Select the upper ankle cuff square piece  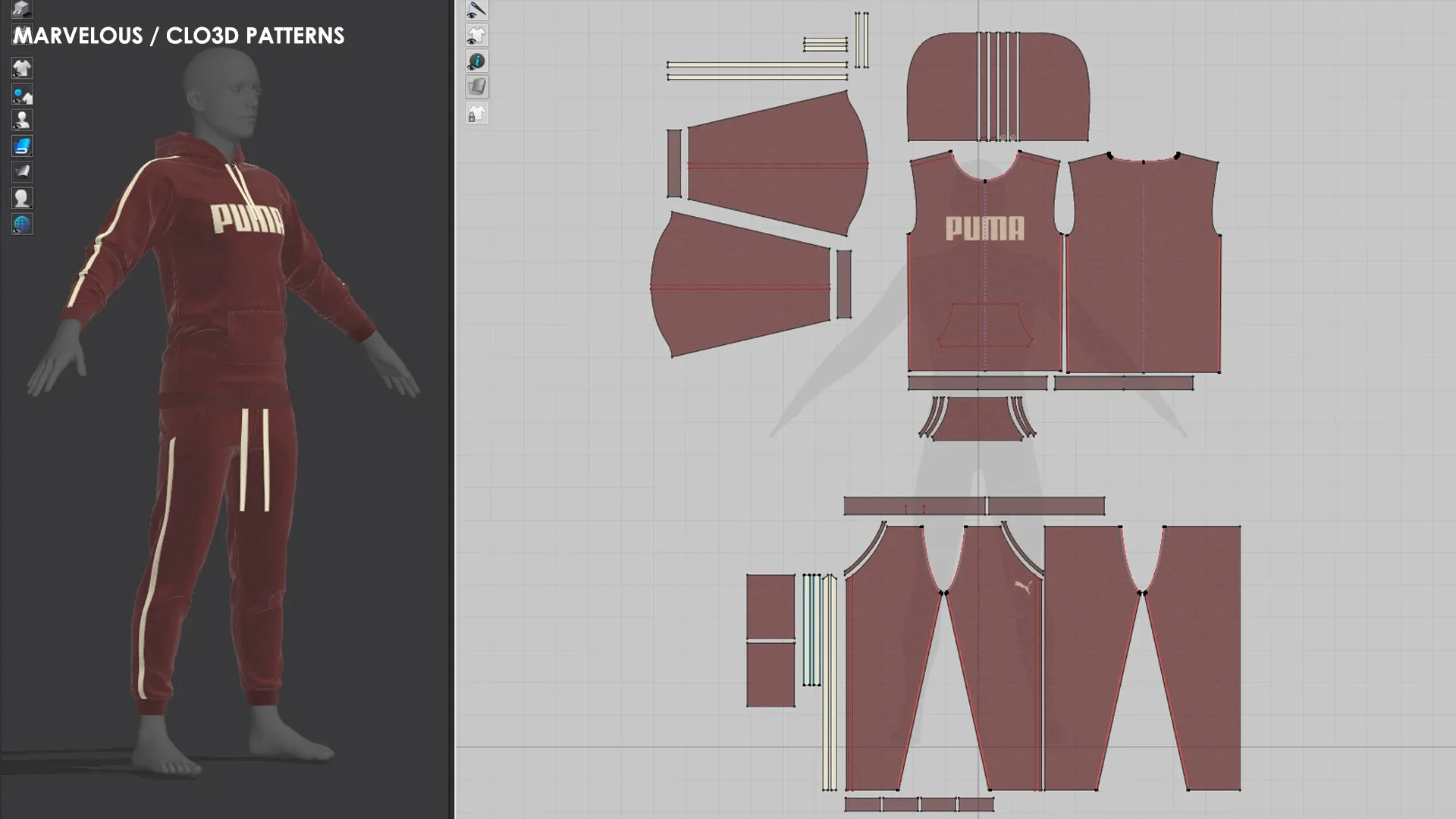[x=770, y=607]
